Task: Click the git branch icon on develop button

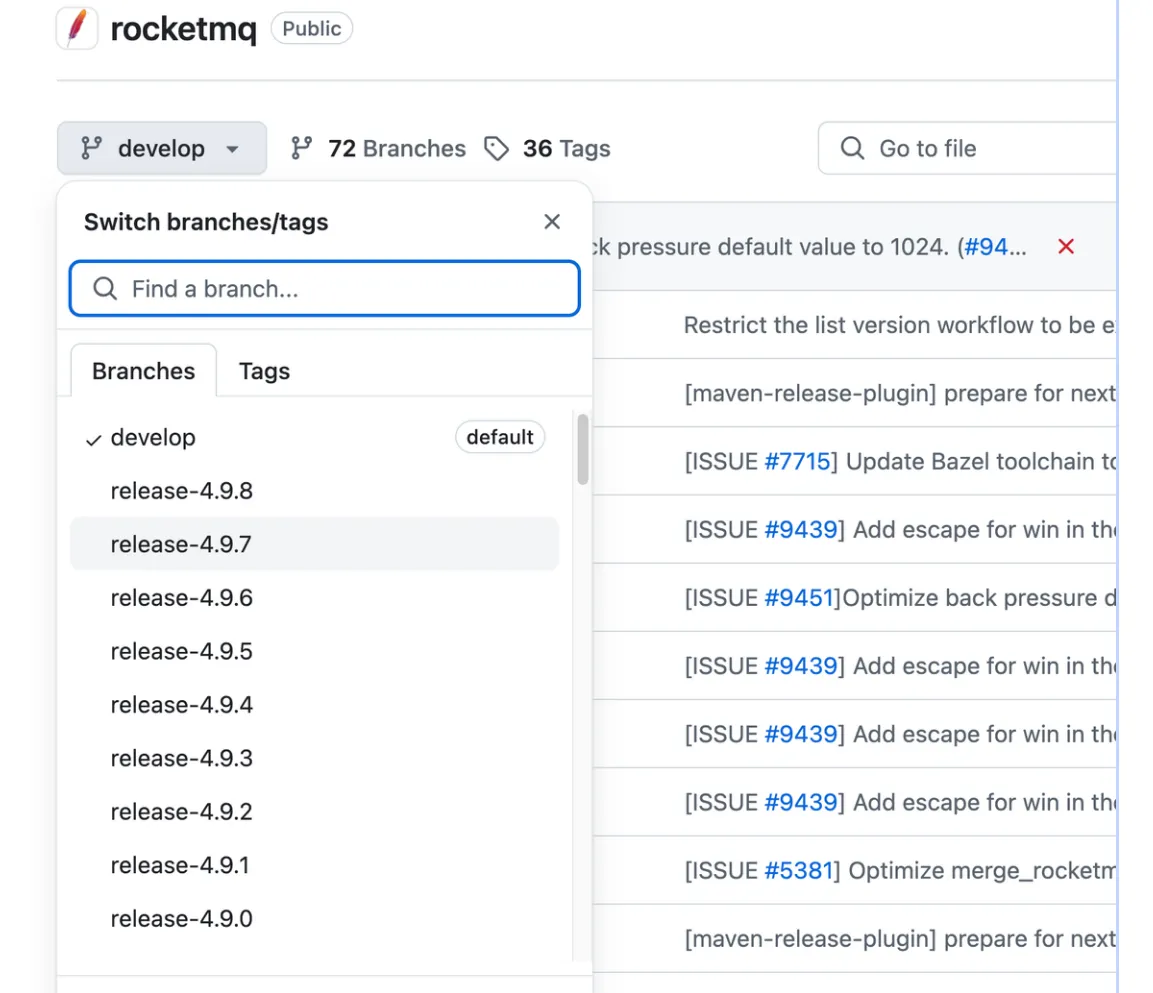Action: click(x=91, y=148)
